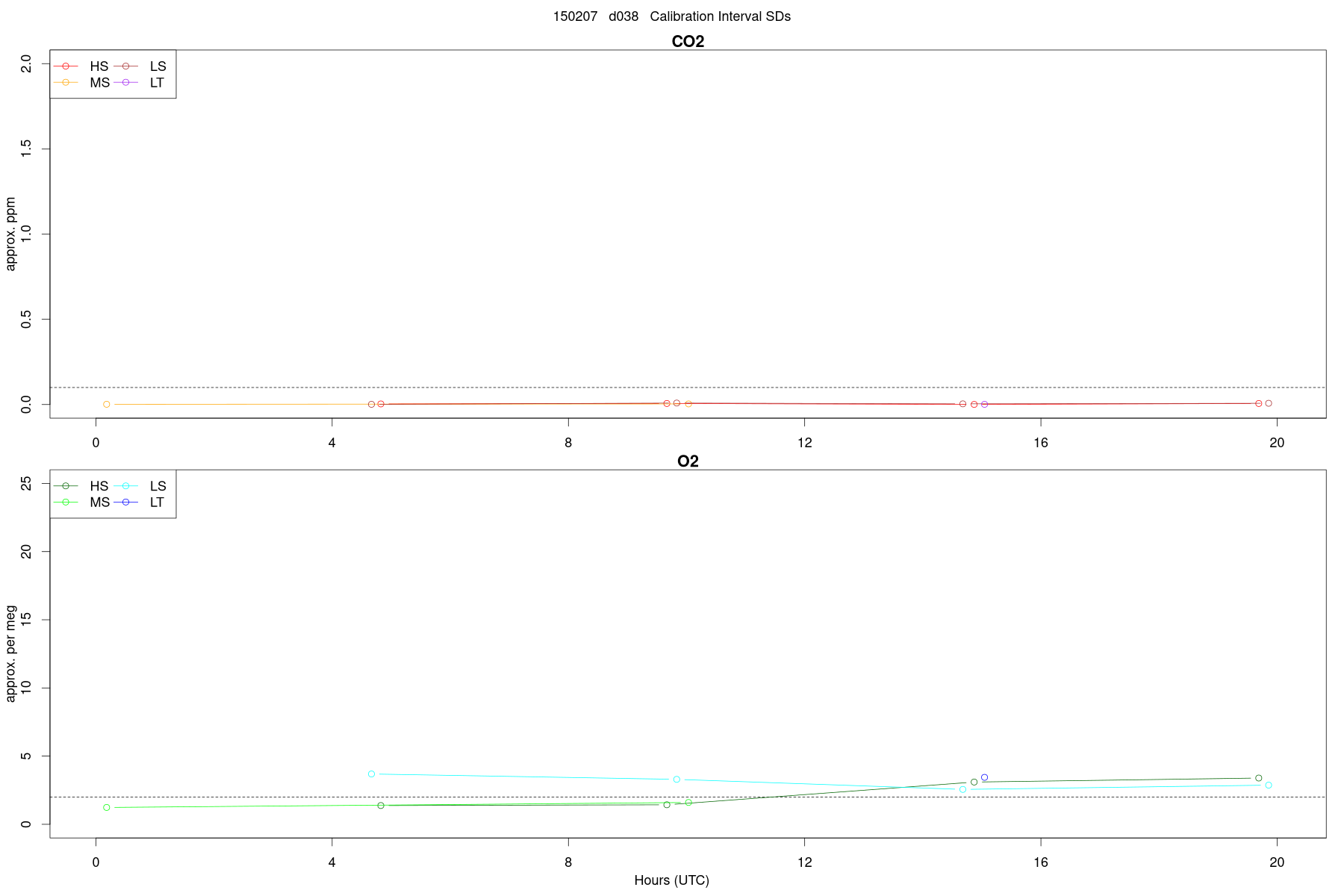Click leftmost cyan LS point in O2 plot
The image size is (1344, 896).
point(372,774)
